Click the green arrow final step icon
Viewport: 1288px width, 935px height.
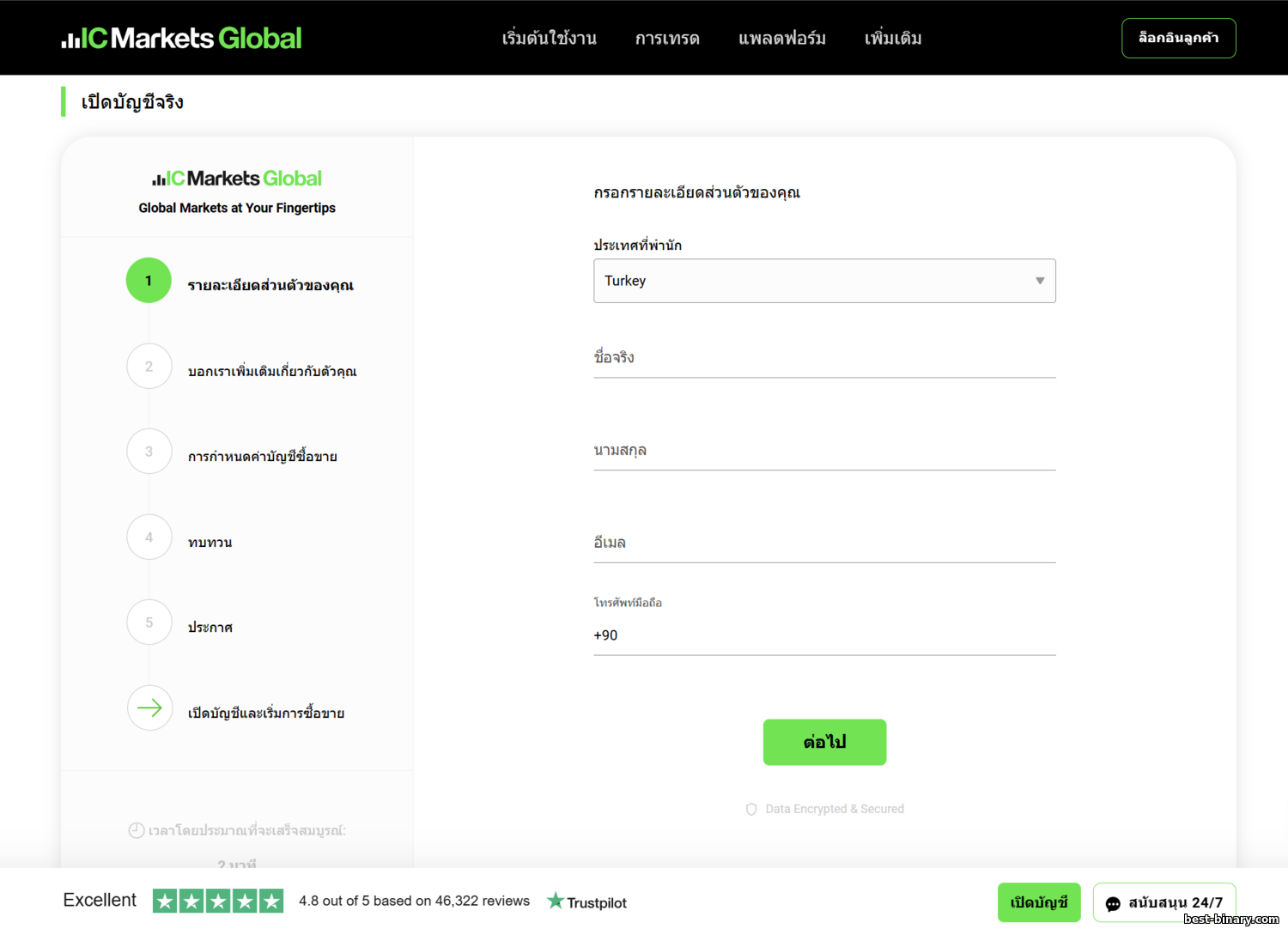point(149,708)
